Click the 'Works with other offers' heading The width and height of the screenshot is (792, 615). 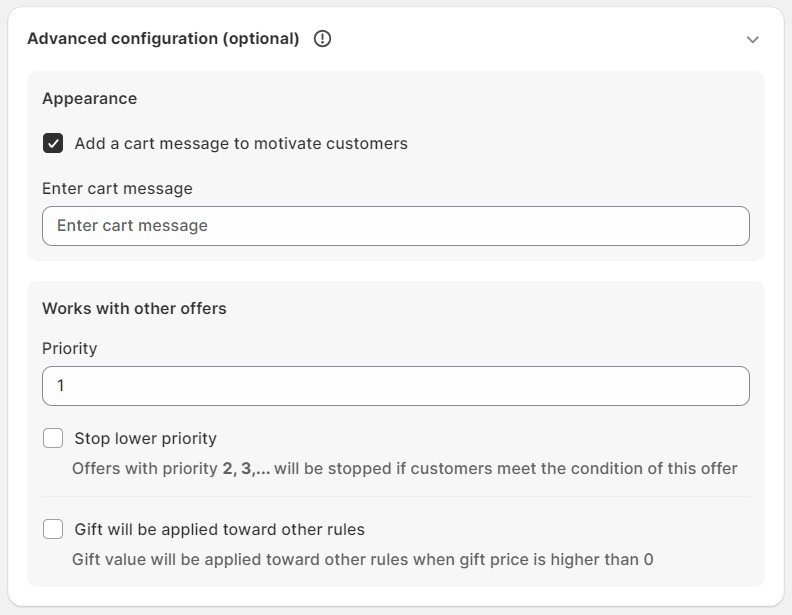pyautogui.click(x=134, y=308)
